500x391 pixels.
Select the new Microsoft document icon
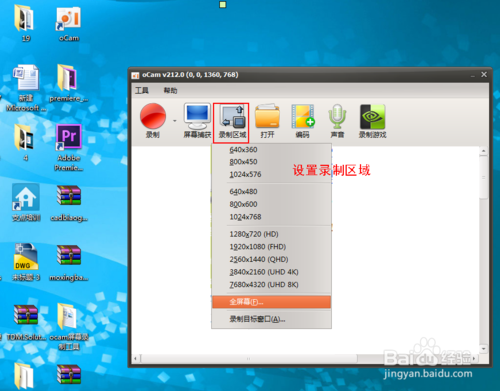pyautogui.click(x=26, y=88)
